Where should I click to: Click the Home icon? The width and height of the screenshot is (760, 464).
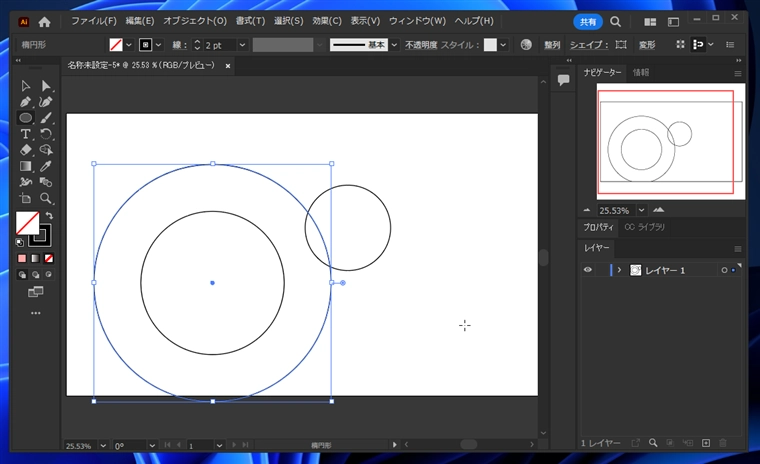pos(44,22)
